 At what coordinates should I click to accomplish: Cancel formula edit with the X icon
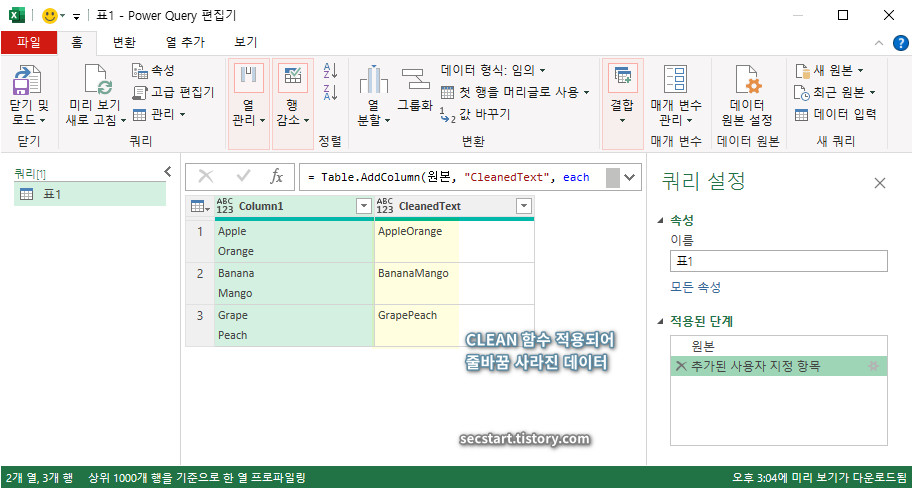(x=206, y=176)
